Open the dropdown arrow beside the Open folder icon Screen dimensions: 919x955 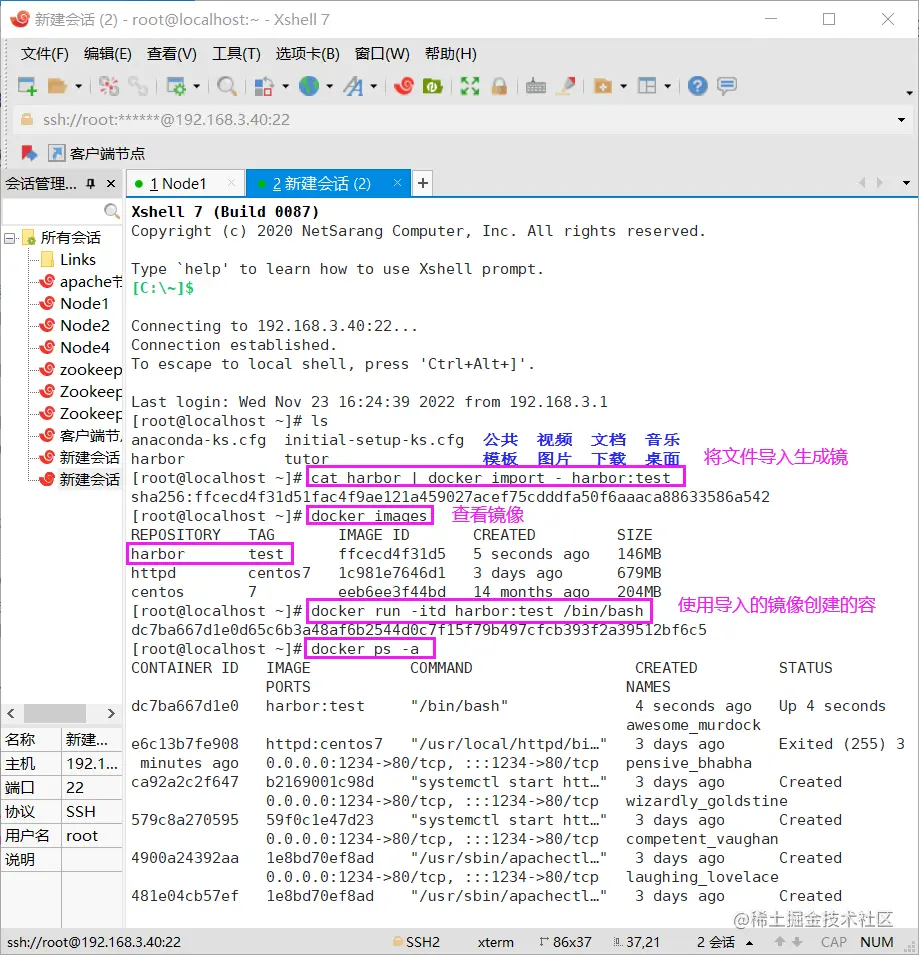point(79,86)
